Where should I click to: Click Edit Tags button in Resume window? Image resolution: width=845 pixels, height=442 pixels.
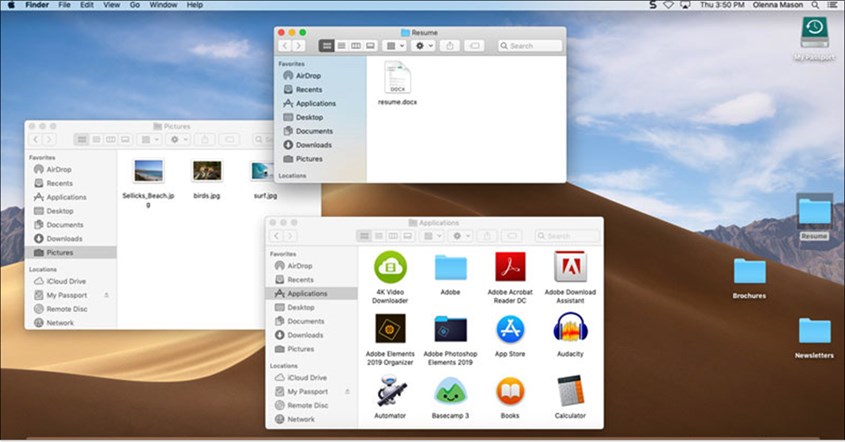coord(475,46)
